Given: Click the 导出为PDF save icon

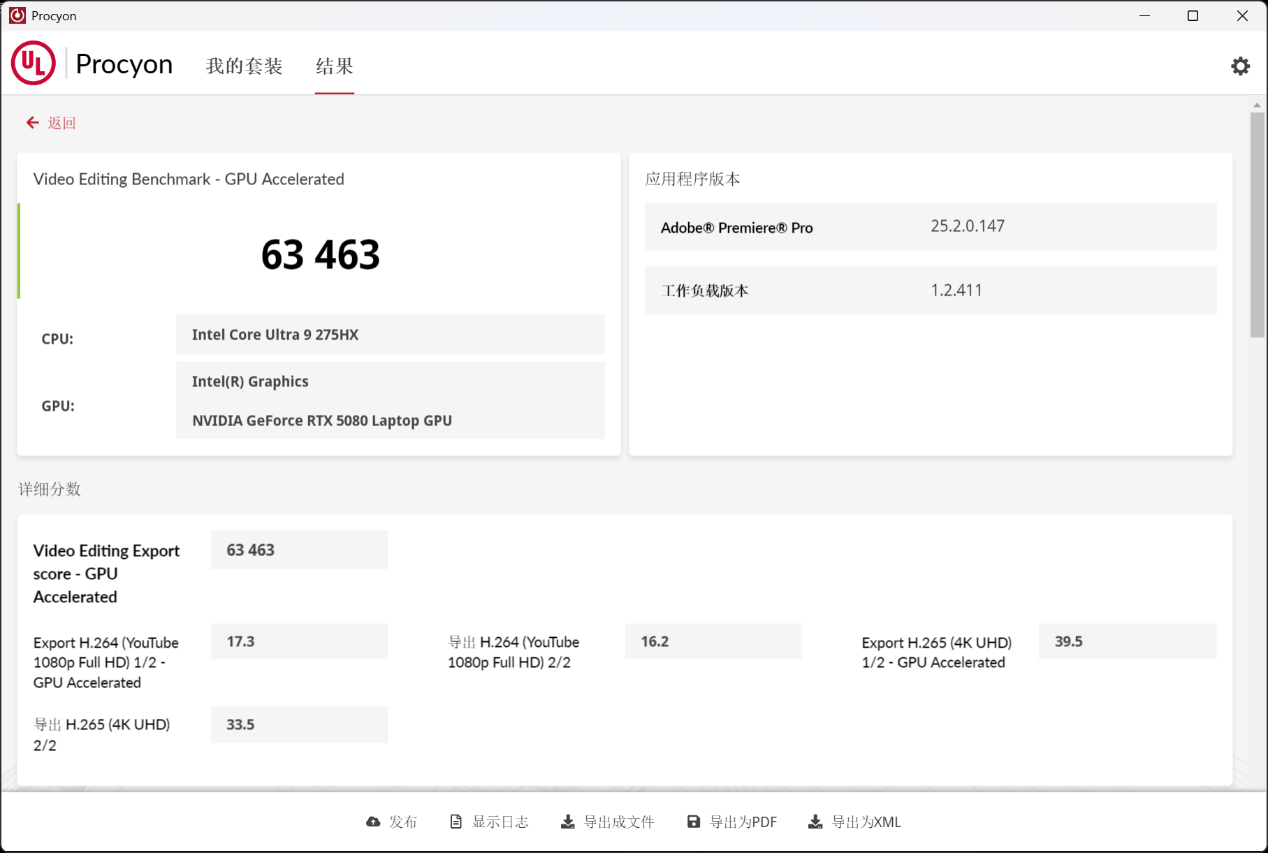Looking at the screenshot, I should click(694, 821).
